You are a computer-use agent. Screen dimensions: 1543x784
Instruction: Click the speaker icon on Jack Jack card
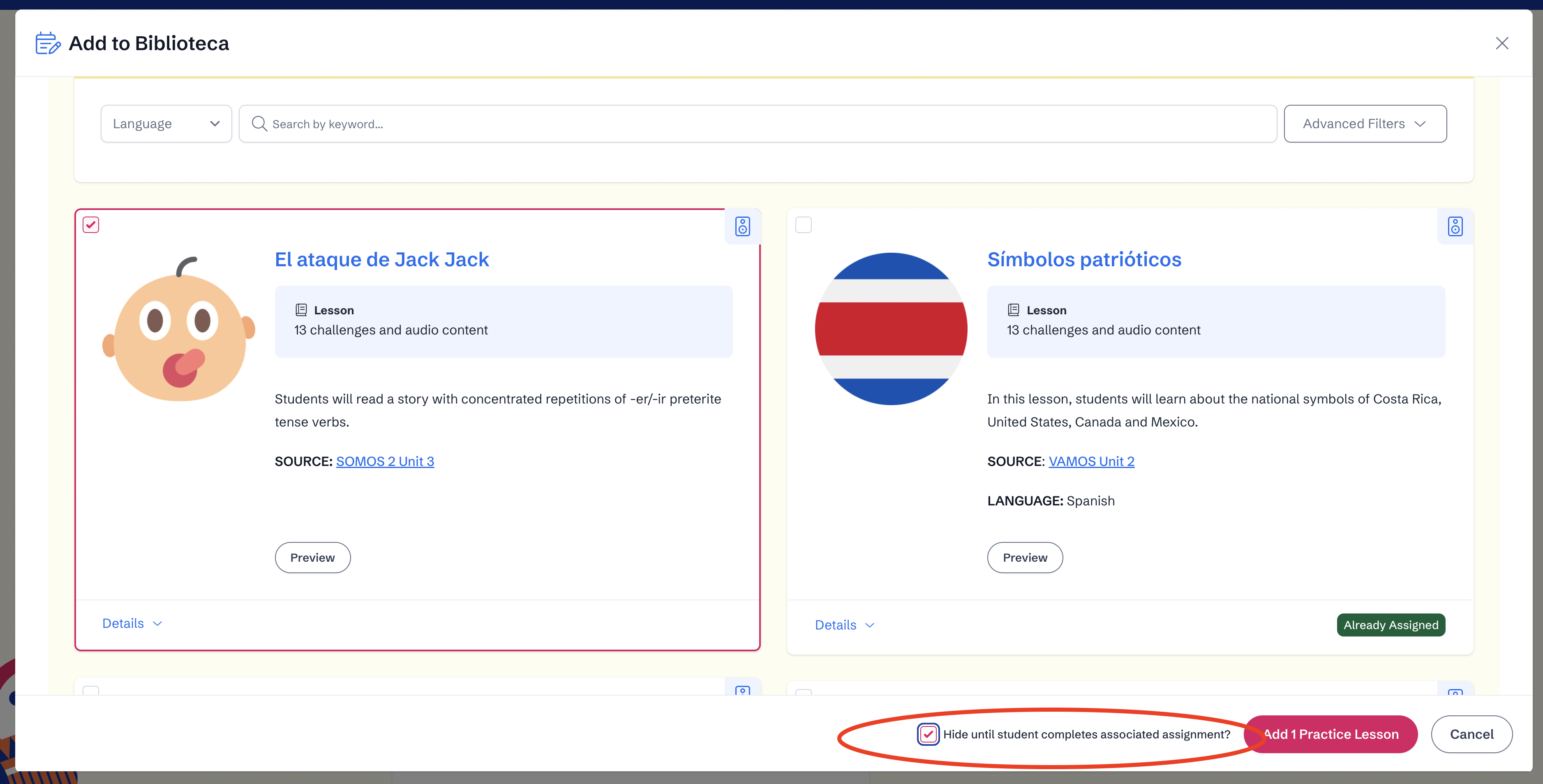pos(742,226)
